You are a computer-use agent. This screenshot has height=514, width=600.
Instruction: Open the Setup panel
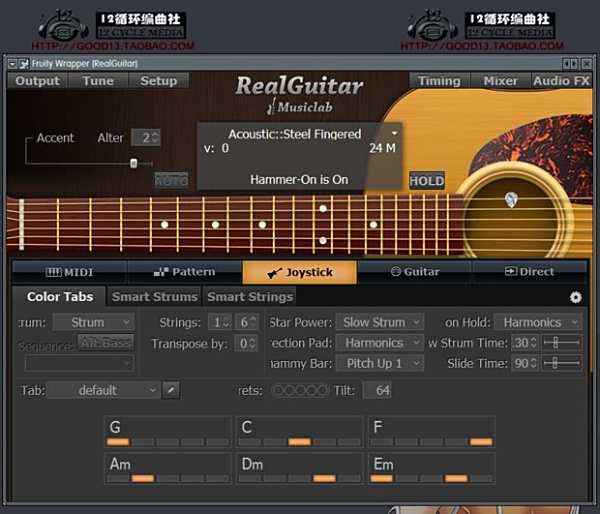point(158,81)
